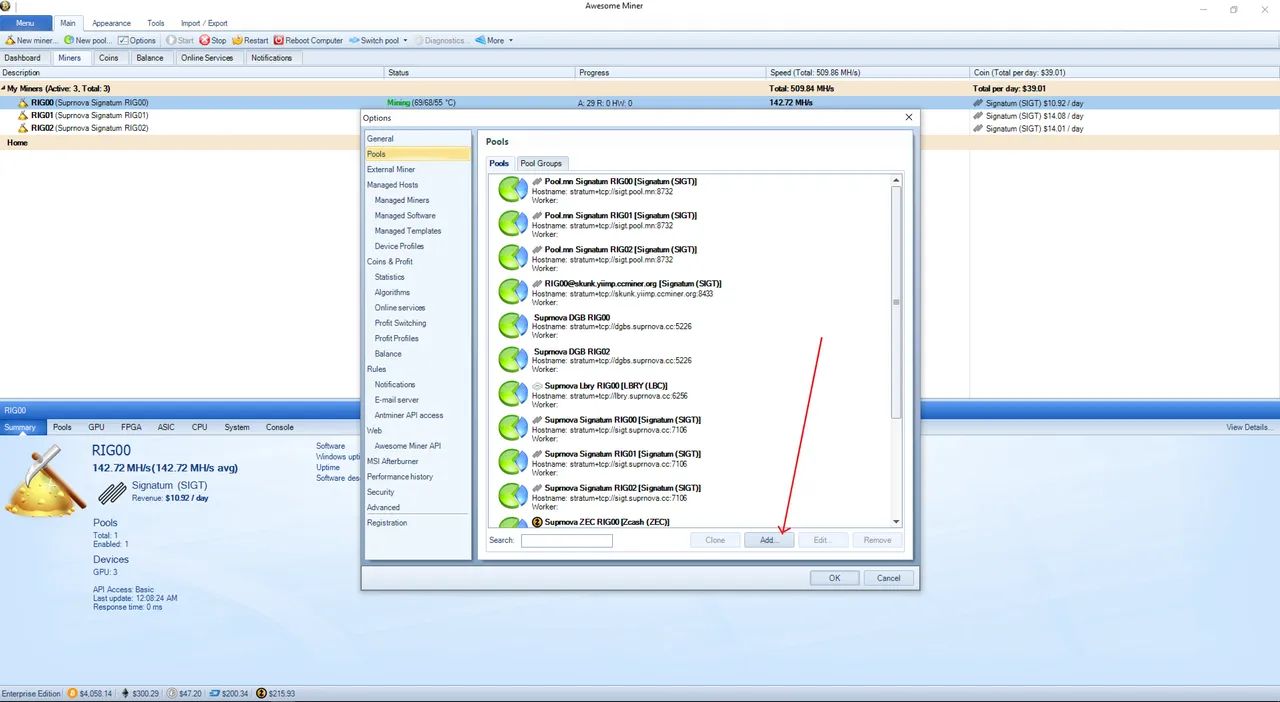Image resolution: width=1280 pixels, height=702 pixels.
Task: Open the Balance tab
Action: click(150, 58)
